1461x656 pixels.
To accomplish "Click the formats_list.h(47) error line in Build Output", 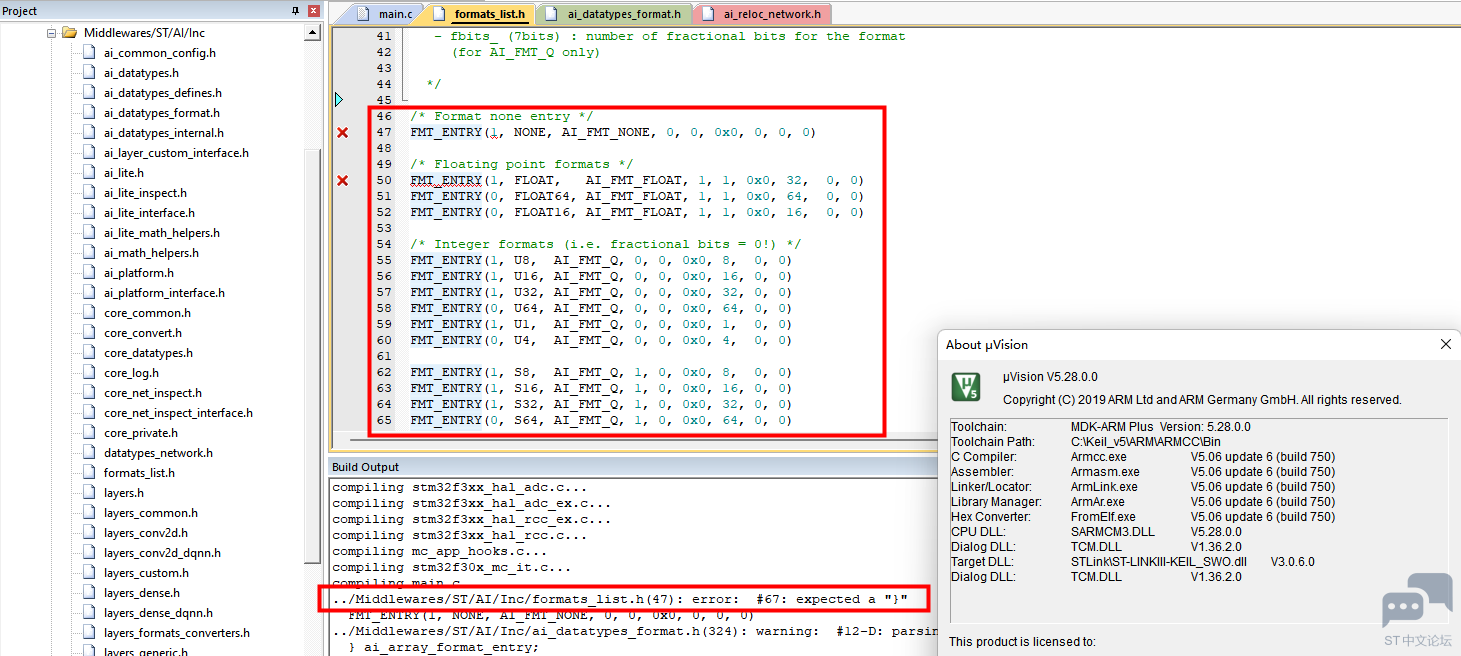I will click(620, 599).
